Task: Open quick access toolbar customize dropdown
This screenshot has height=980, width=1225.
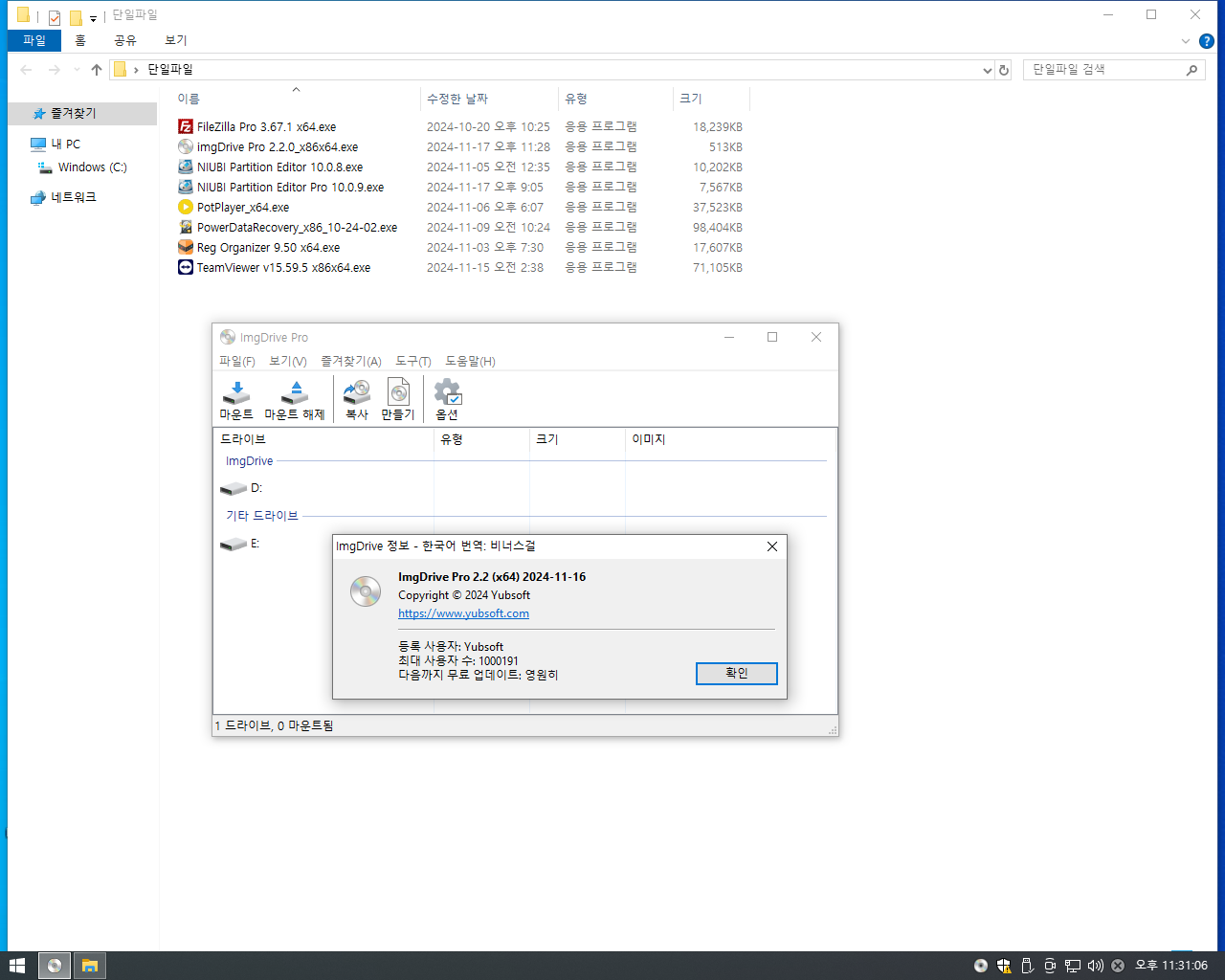Action: tap(93, 18)
